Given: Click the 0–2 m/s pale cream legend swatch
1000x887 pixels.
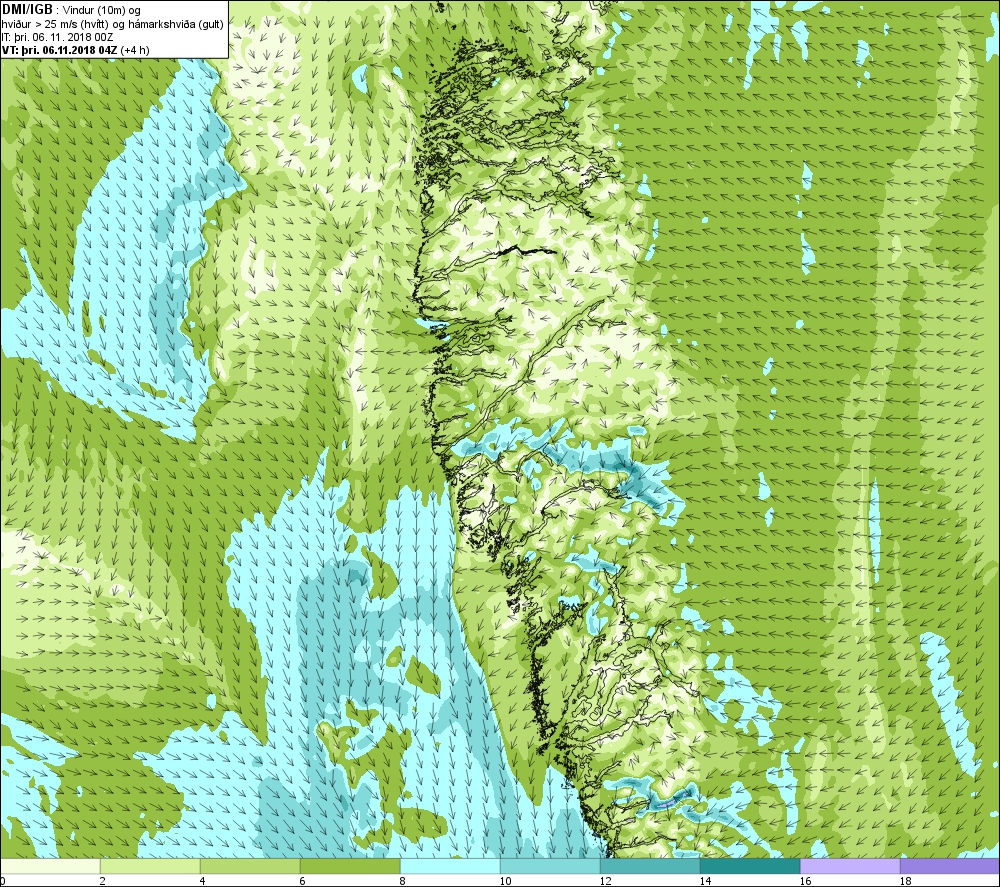Looking at the screenshot, I should [x=50, y=866].
